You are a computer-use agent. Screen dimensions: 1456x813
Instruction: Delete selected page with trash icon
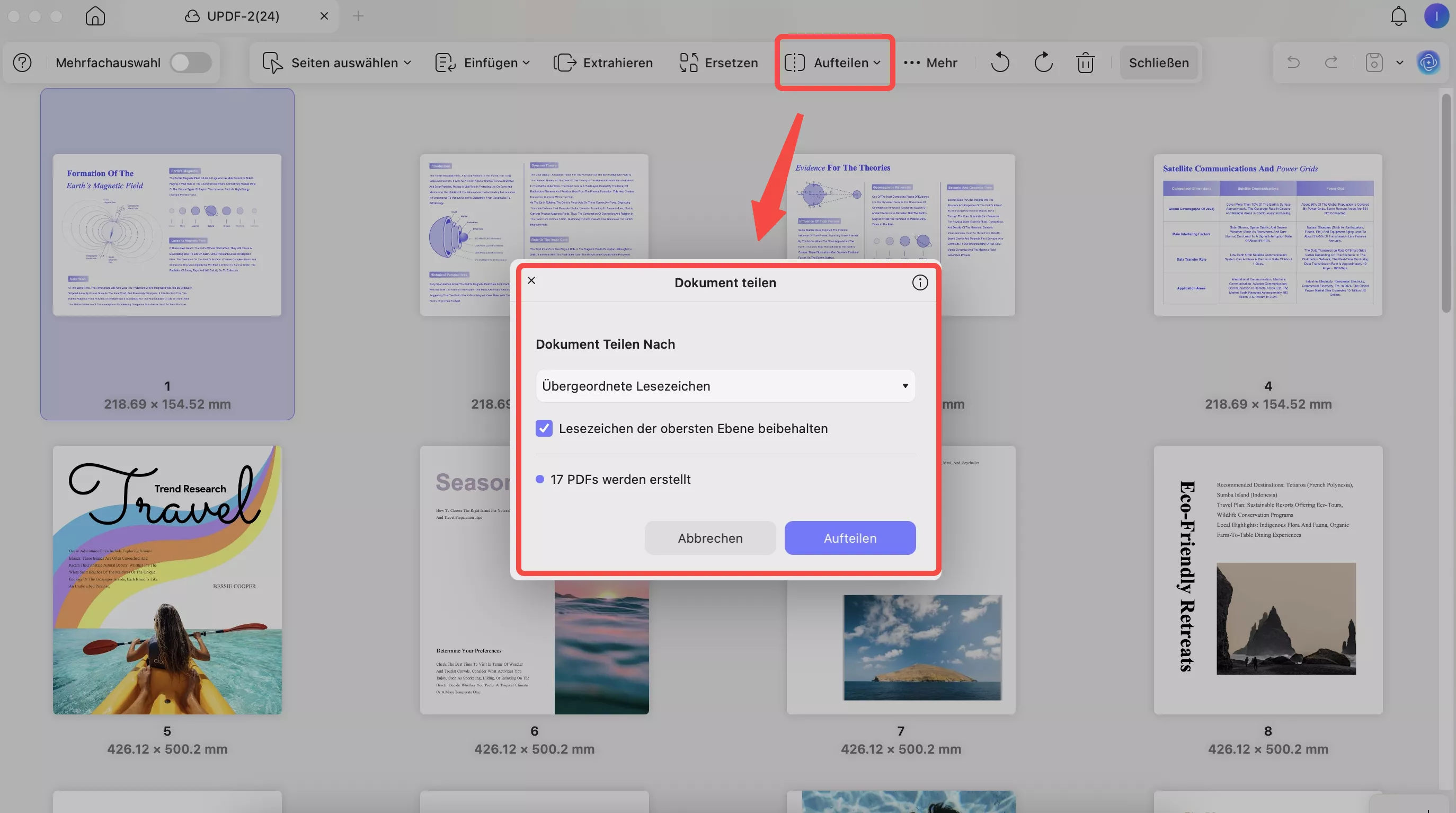tap(1085, 63)
